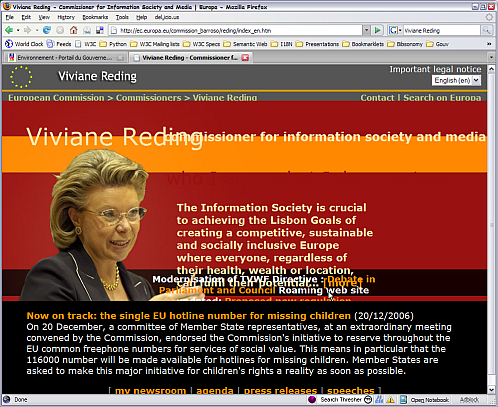The height and width of the screenshot is (407, 498).
Task: Click the Adblock status bar item
Action: tap(469, 399)
